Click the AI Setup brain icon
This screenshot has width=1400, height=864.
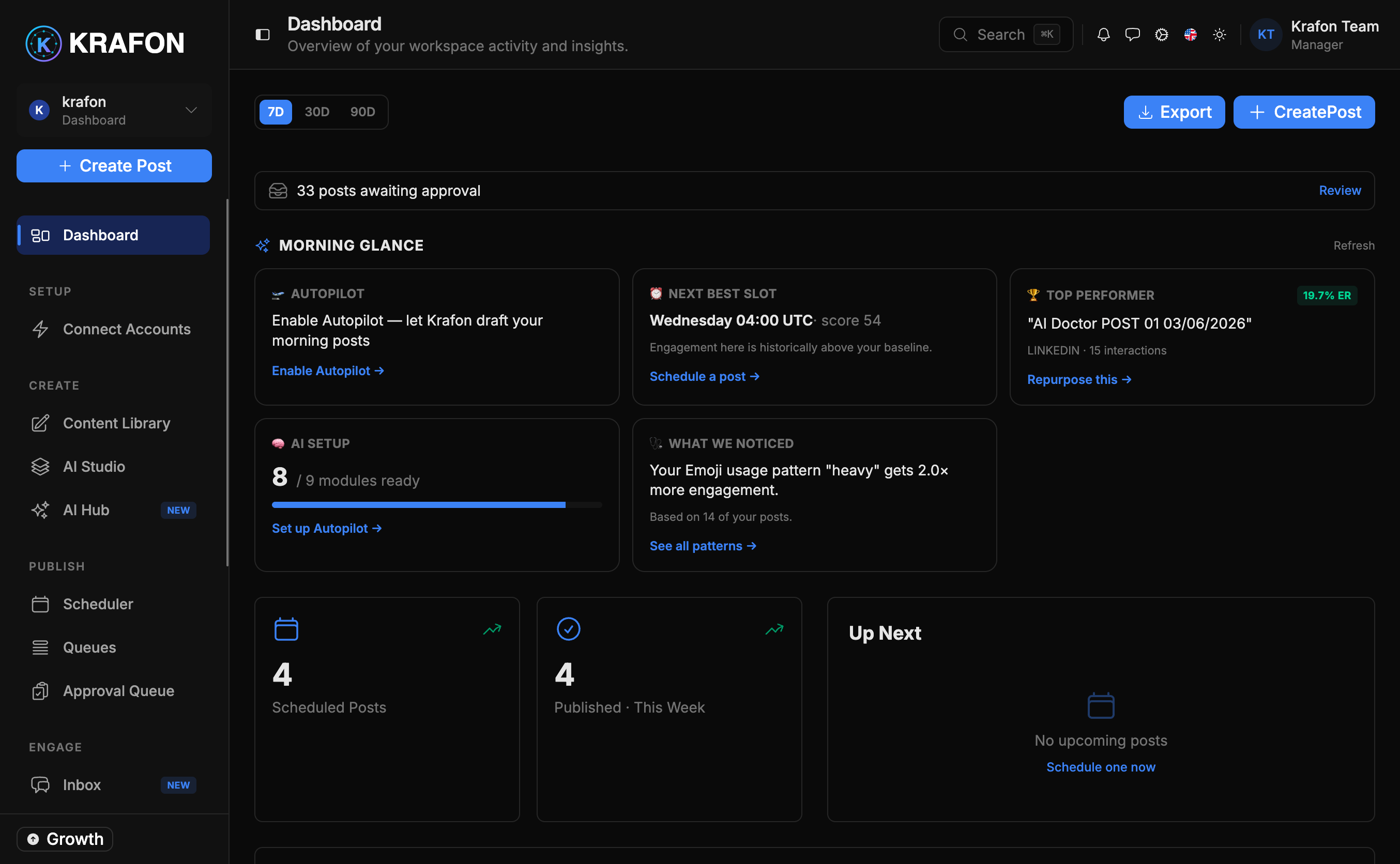click(x=279, y=444)
